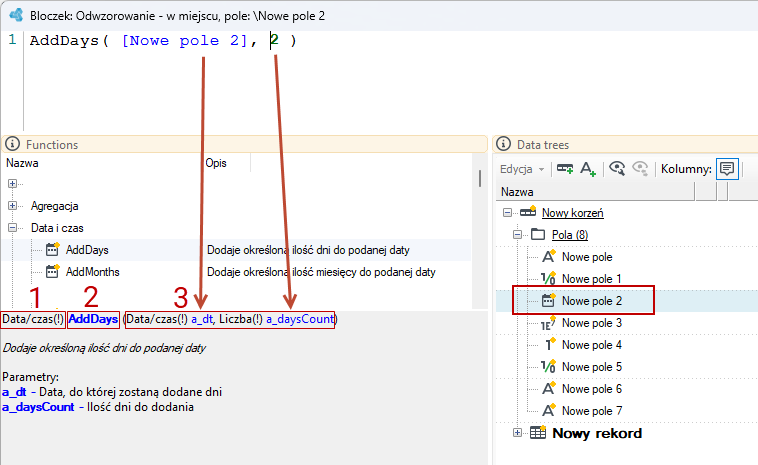Click the Data trees panel header title
Screen dimensions: 758x465
pos(543,145)
